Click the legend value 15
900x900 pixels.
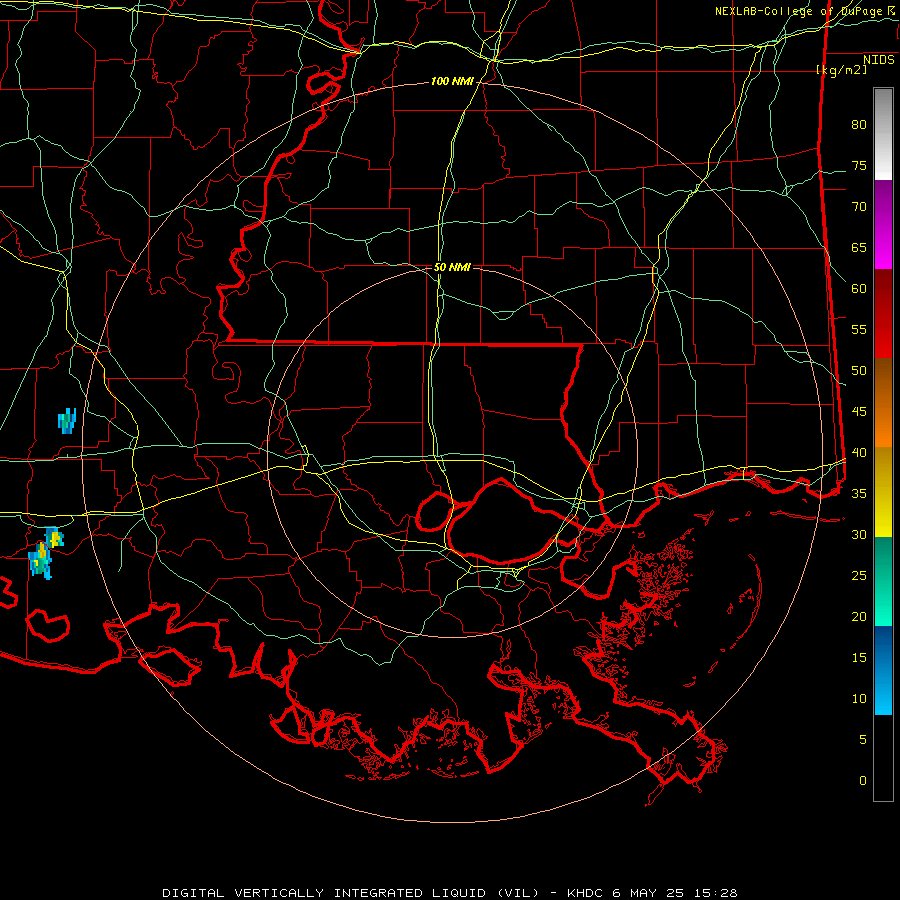(859, 658)
